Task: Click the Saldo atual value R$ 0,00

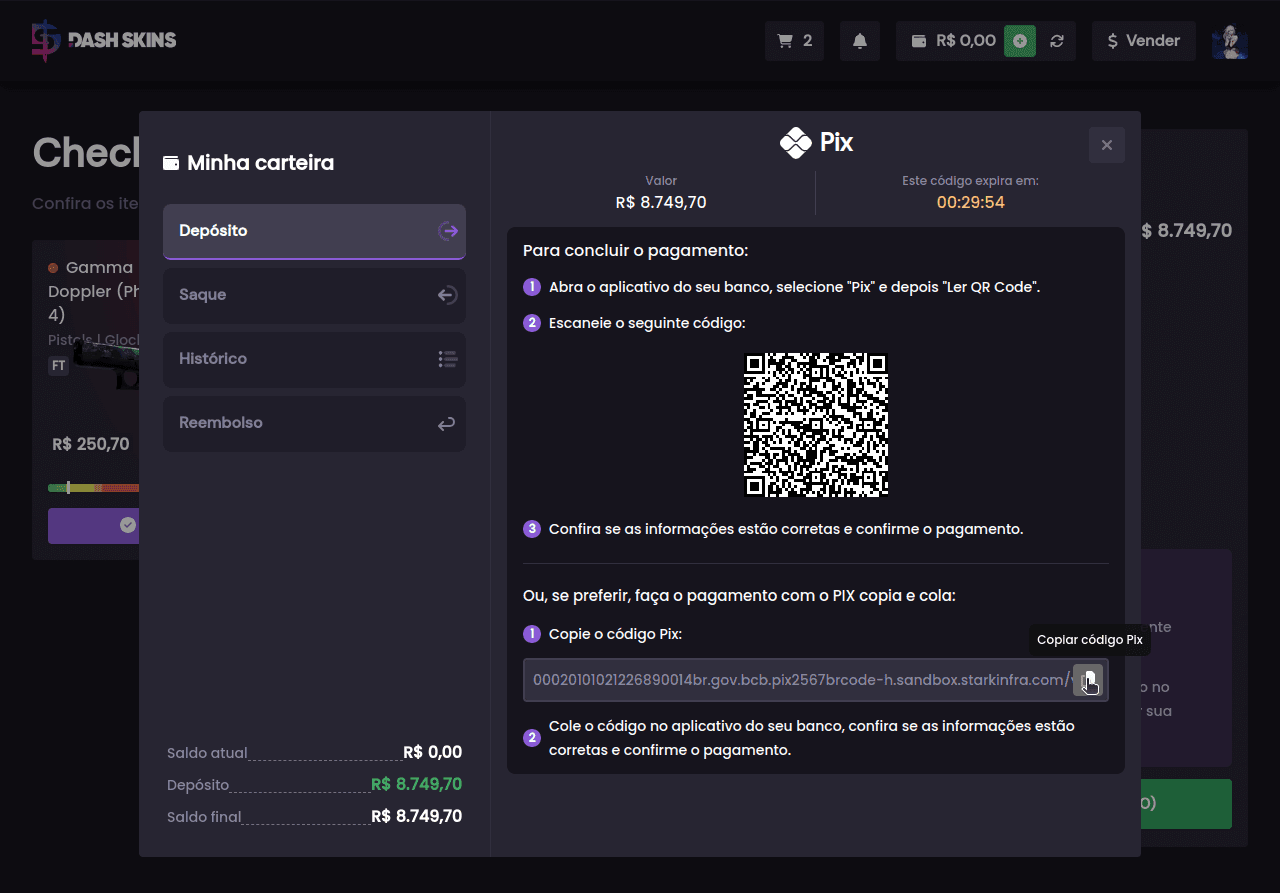Action: coord(432,752)
